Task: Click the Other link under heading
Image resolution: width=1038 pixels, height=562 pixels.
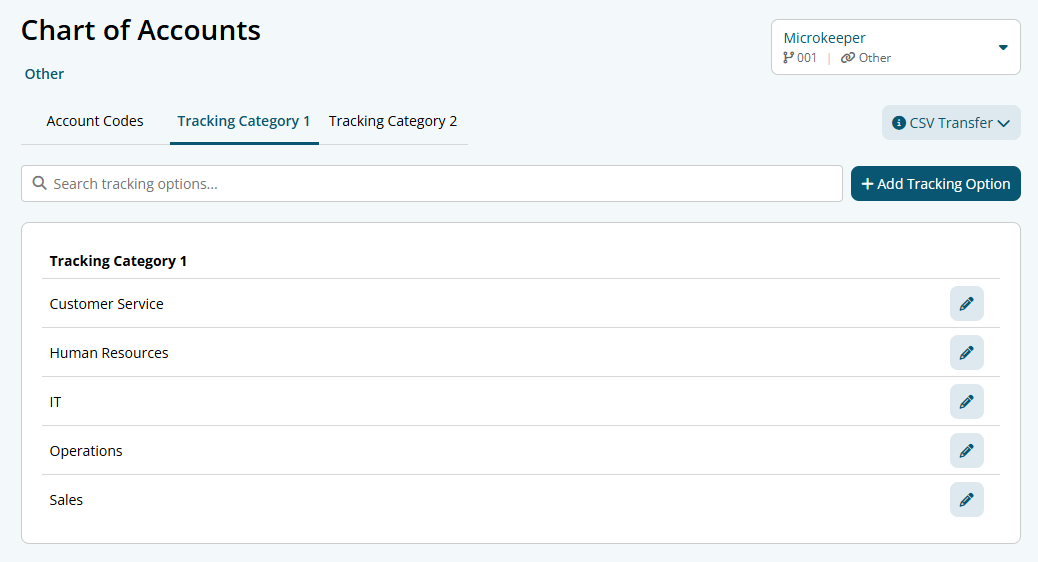Action: coord(44,74)
